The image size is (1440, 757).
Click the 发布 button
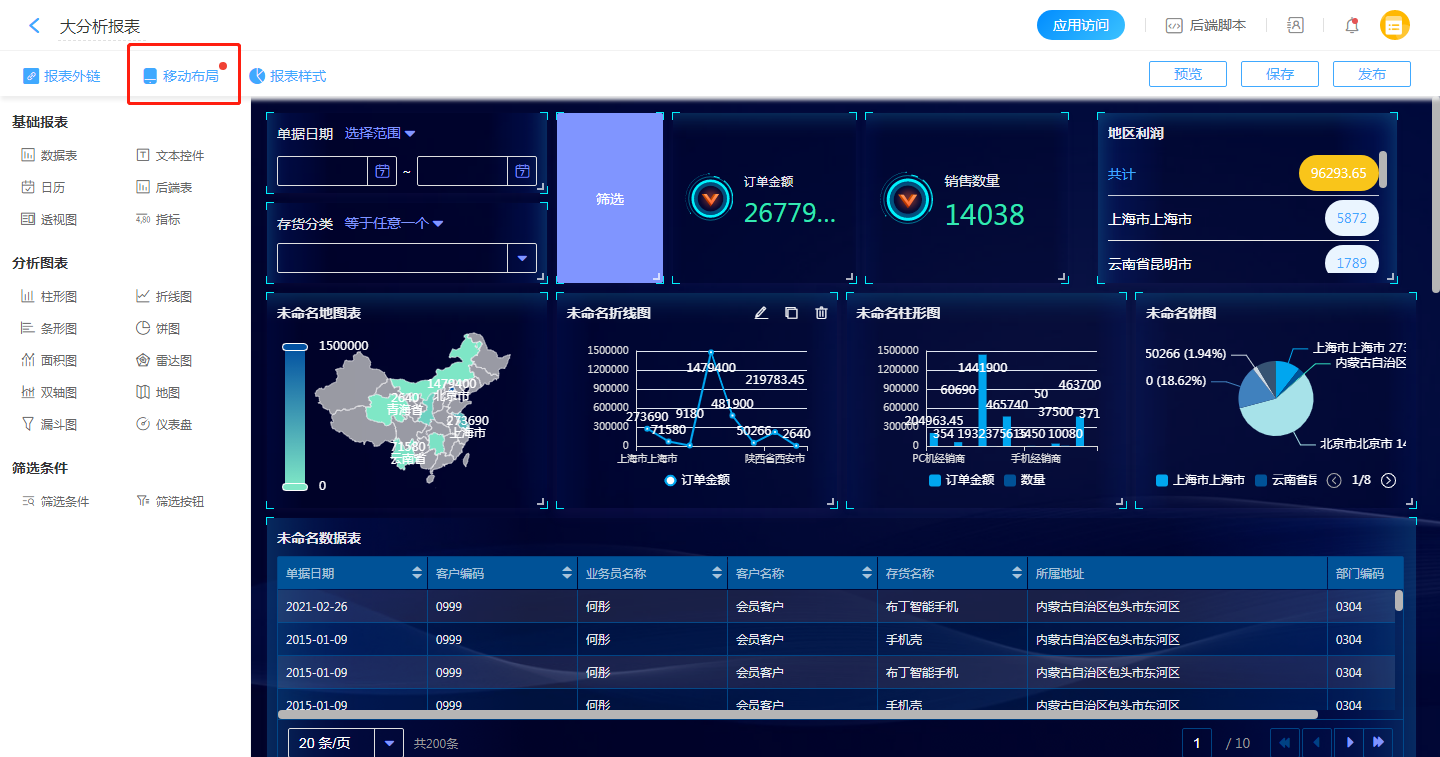click(1372, 74)
